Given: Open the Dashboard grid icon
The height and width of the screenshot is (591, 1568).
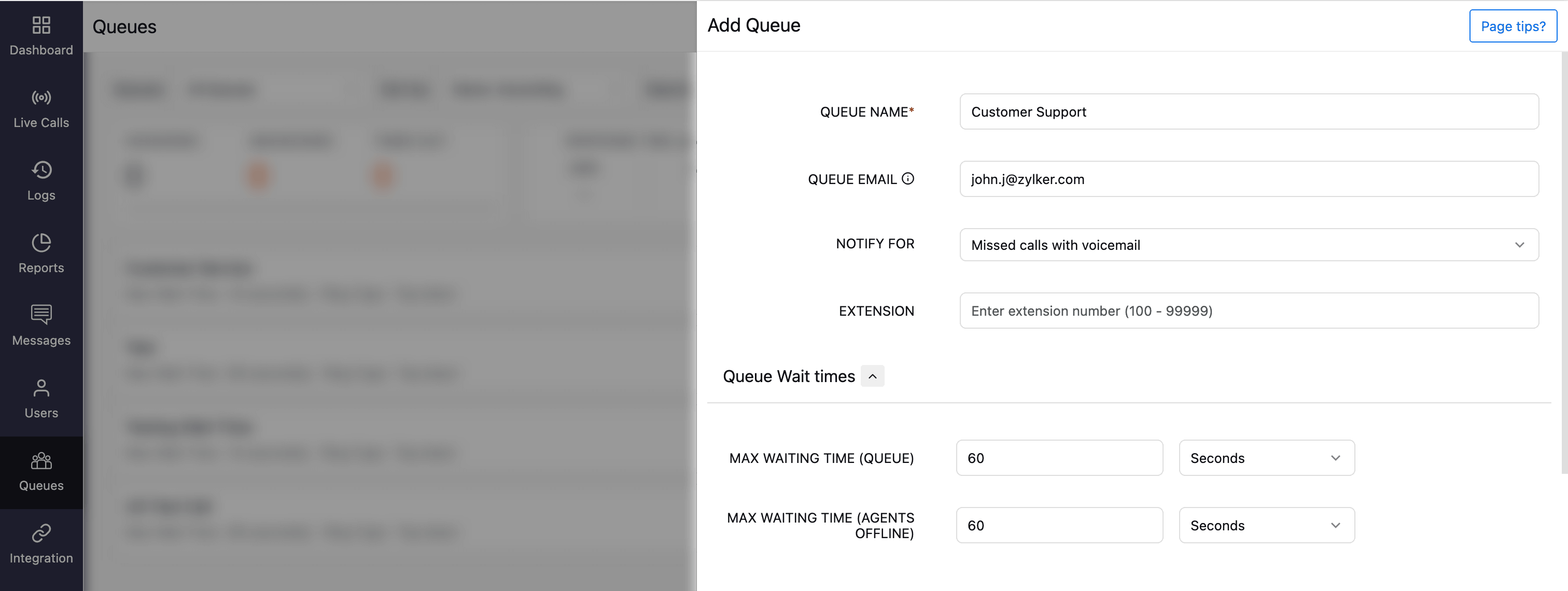Looking at the screenshot, I should 41,25.
